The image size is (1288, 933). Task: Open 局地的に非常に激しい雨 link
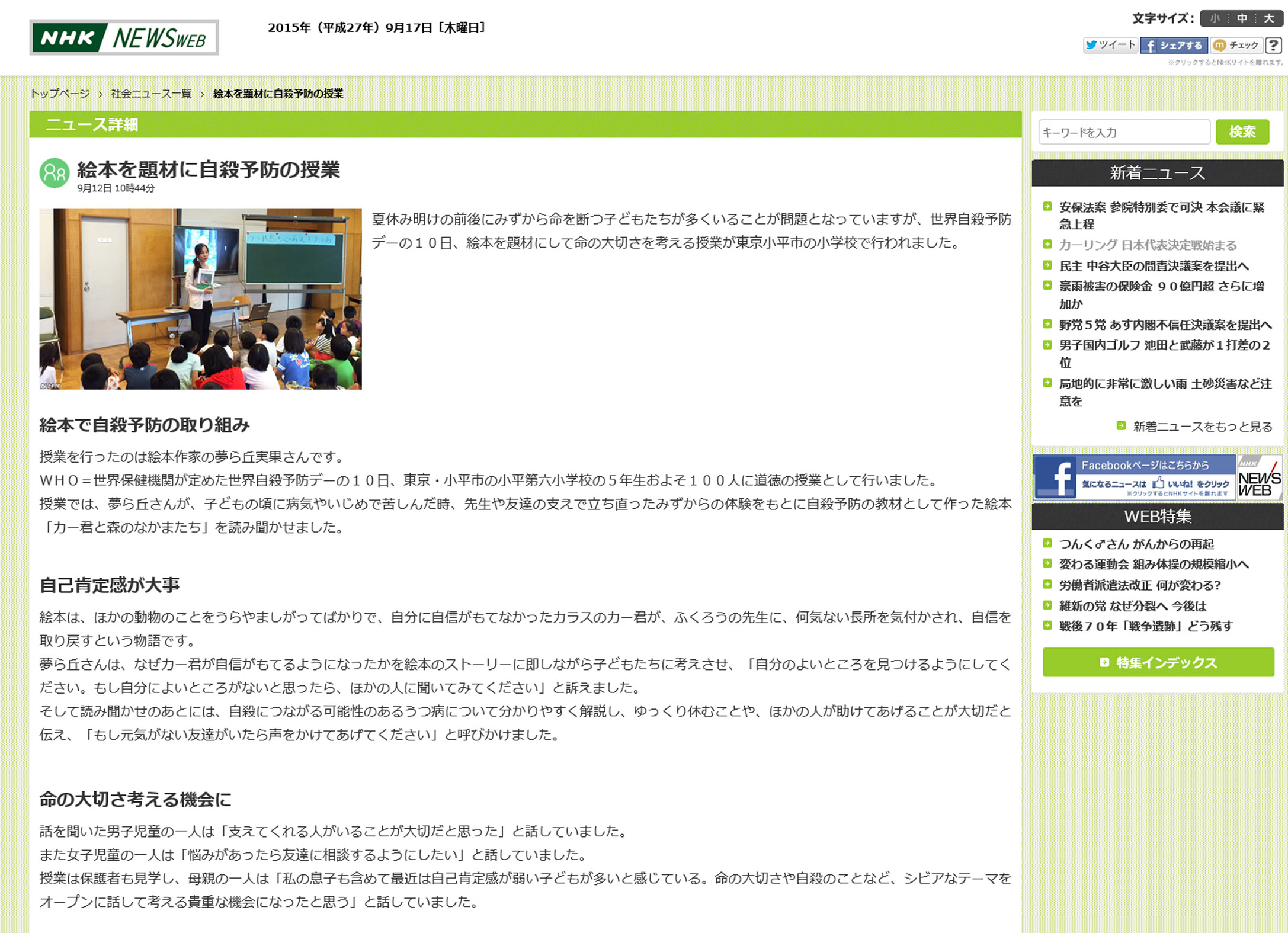point(1165,392)
